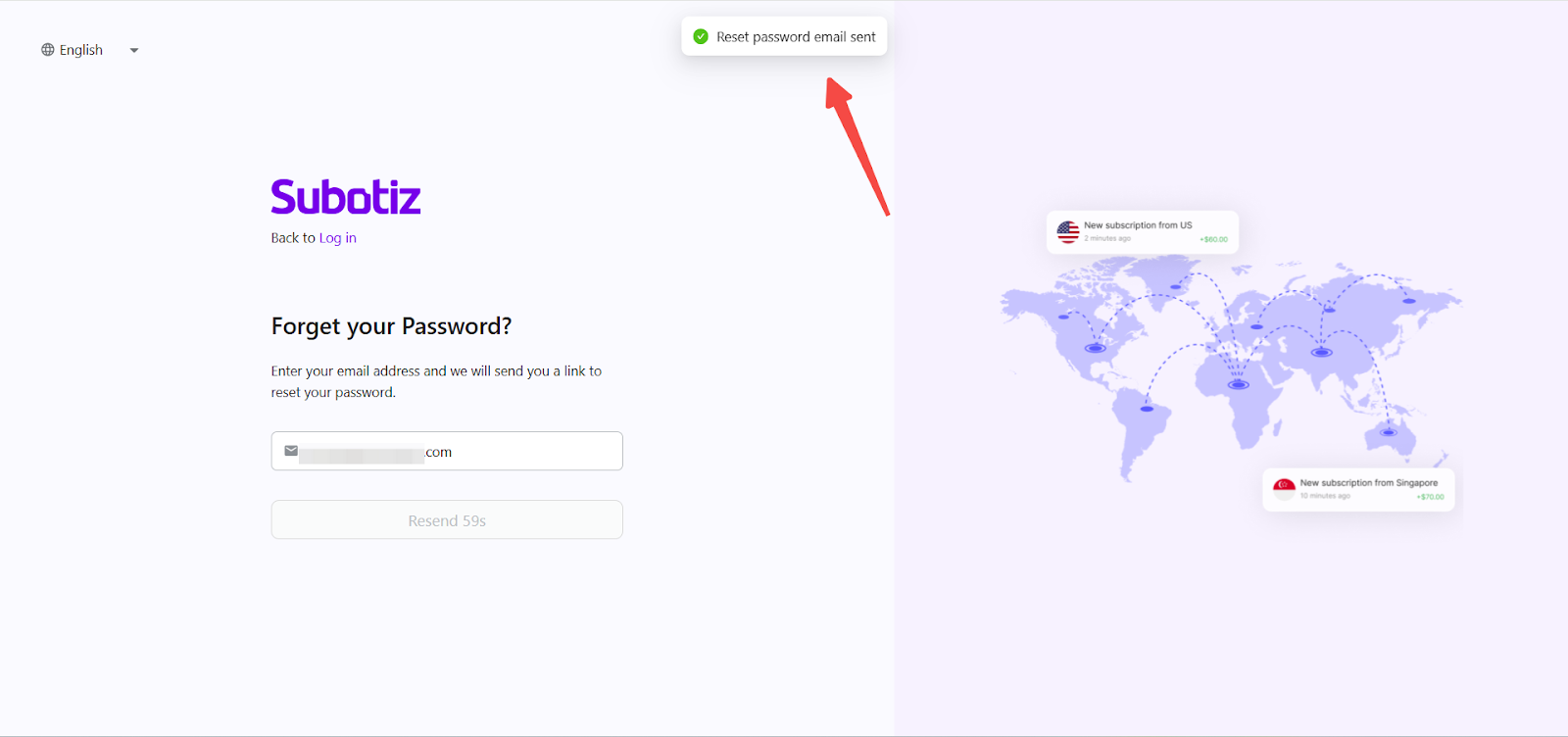Screen dimensions: 1568x737
Task: Select the New subscription from Singapore text
Action: coord(1368,483)
